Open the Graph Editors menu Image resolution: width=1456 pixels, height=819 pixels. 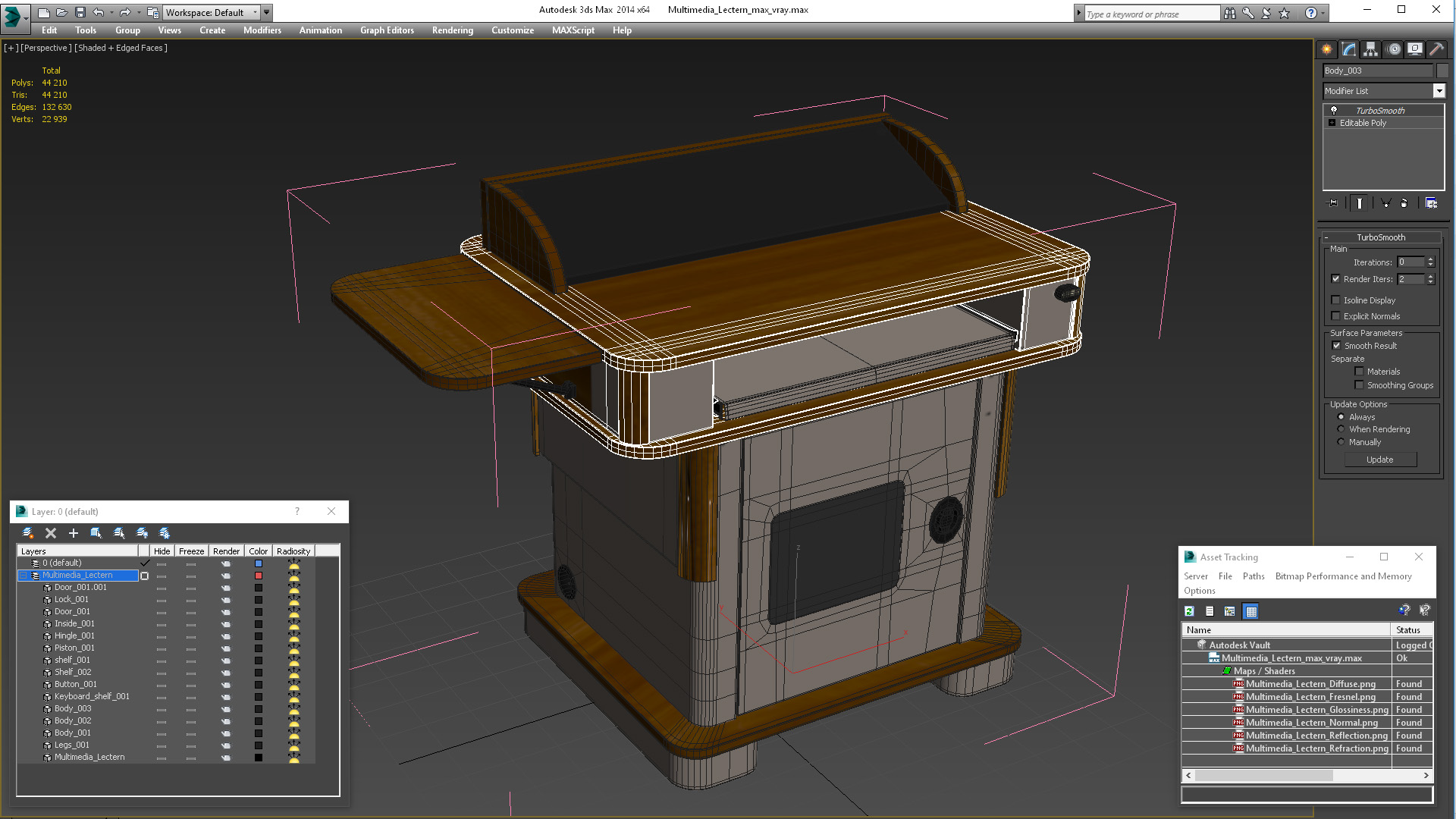[x=387, y=30]
